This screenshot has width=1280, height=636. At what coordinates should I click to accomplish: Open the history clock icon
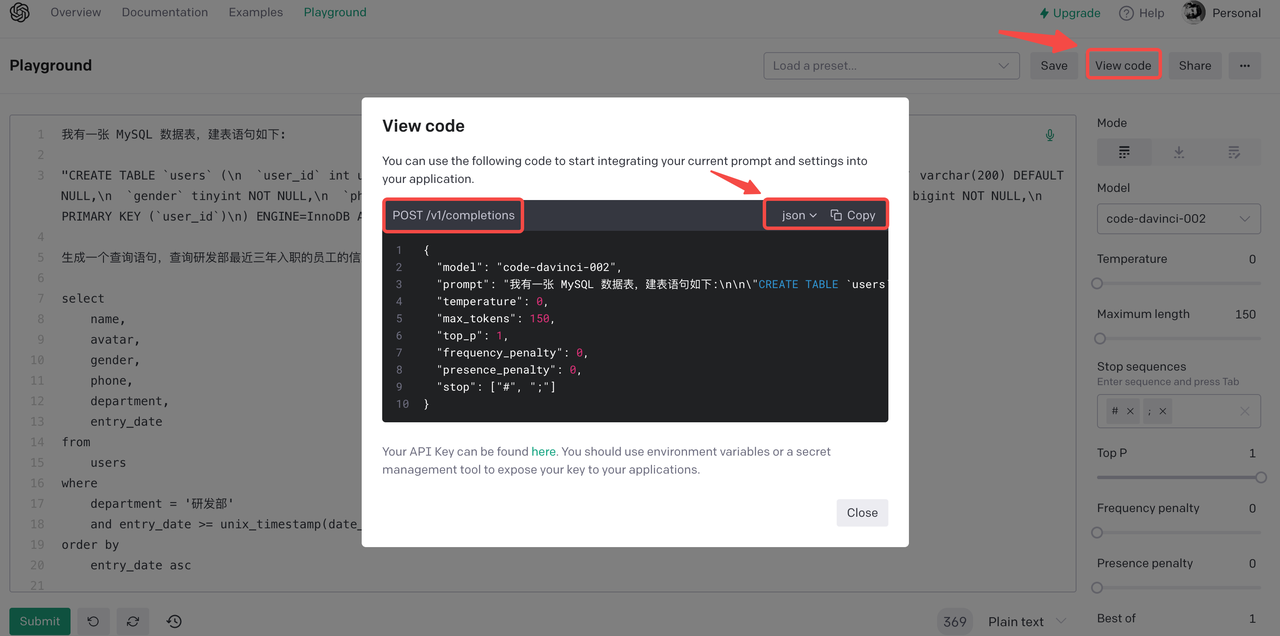tap(174, 621)
